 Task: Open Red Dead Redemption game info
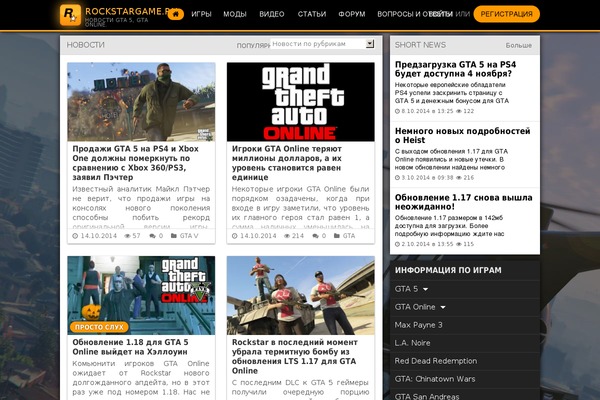435,361
